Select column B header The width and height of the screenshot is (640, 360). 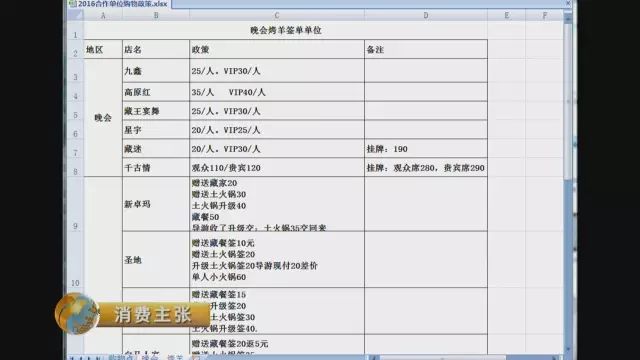pyautogui.click(x=156, y=16)
